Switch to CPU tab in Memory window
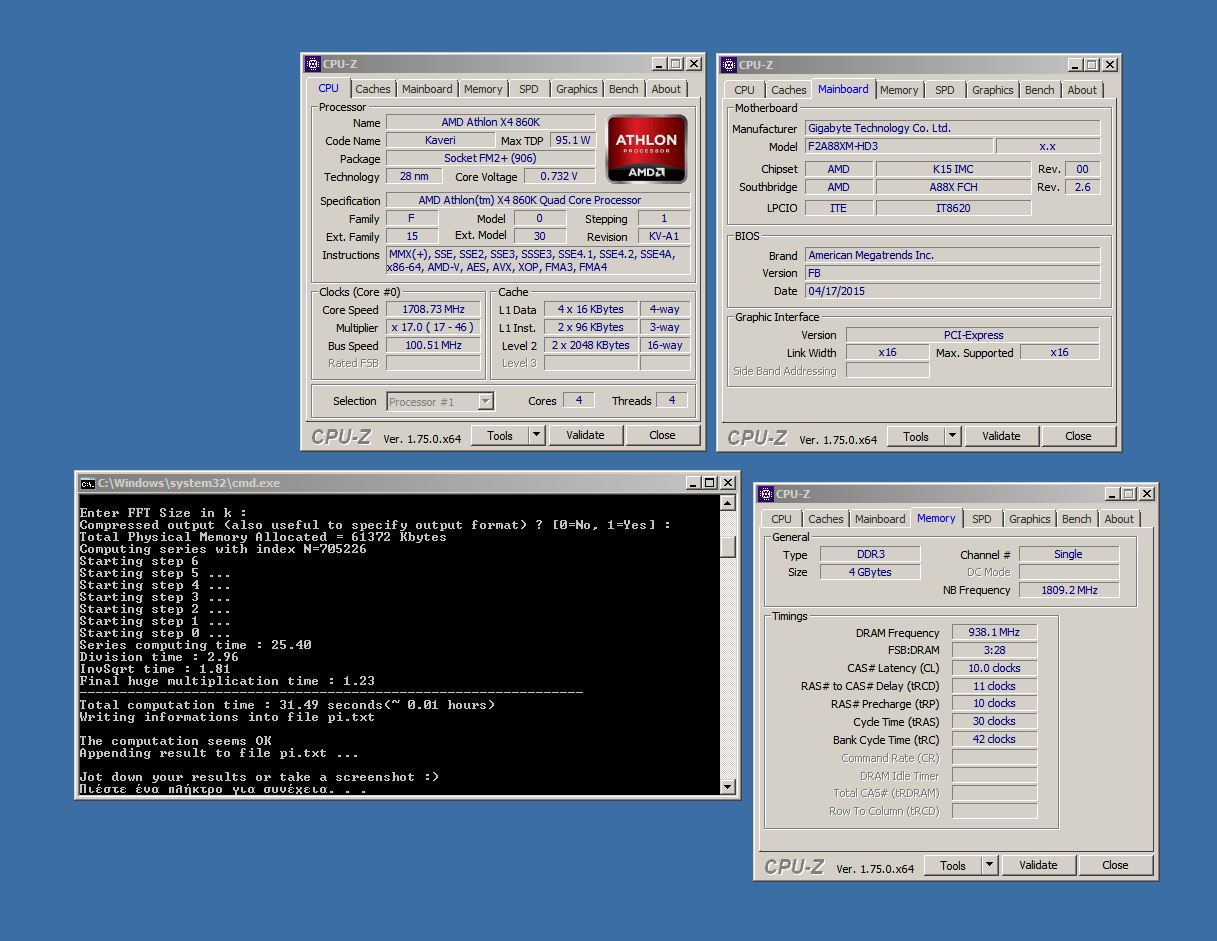This screenshot has width=1217, height=941. [x=782, y=519]
